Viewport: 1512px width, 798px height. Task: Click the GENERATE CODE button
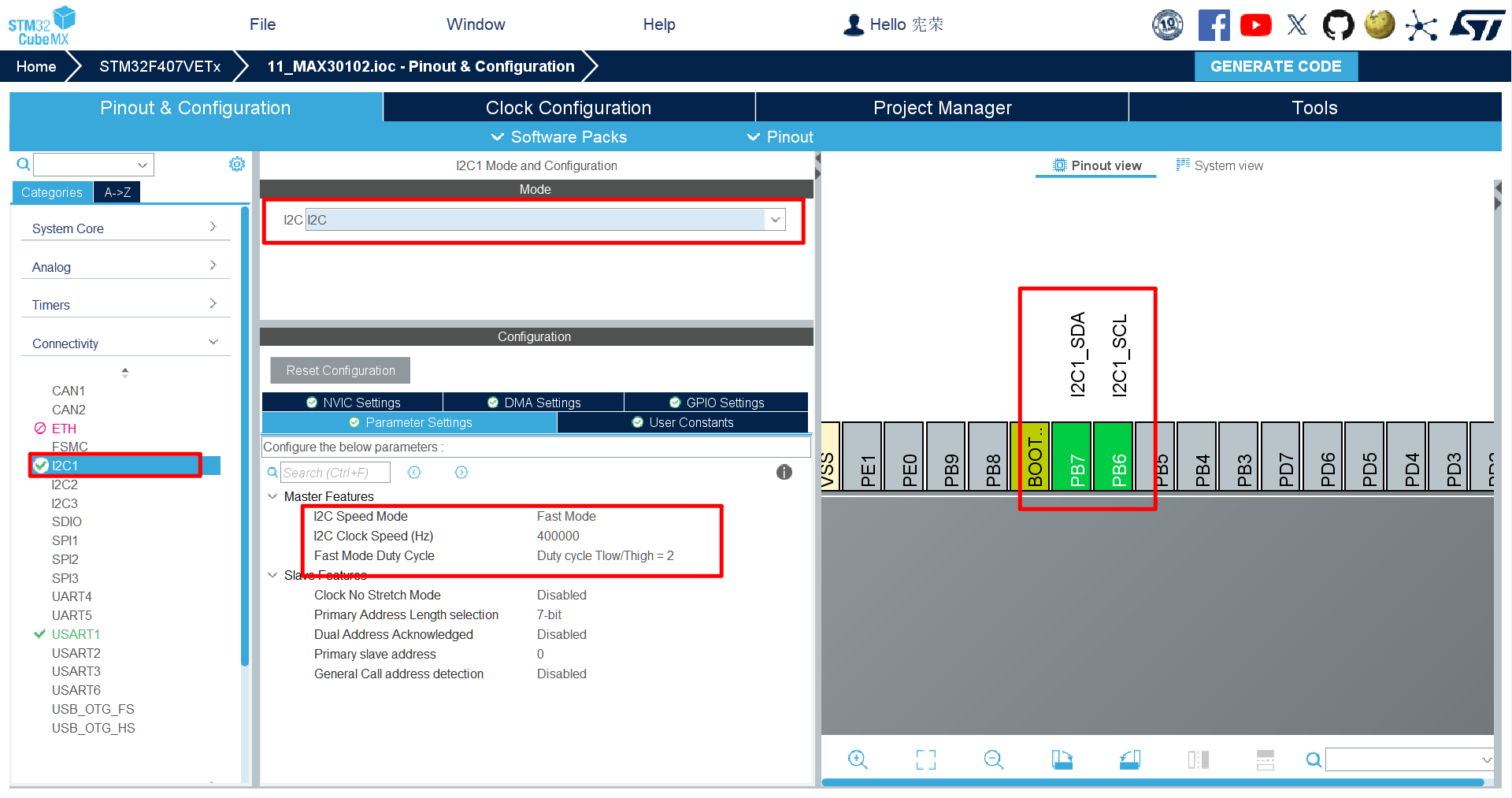[x=1276, y=66]
